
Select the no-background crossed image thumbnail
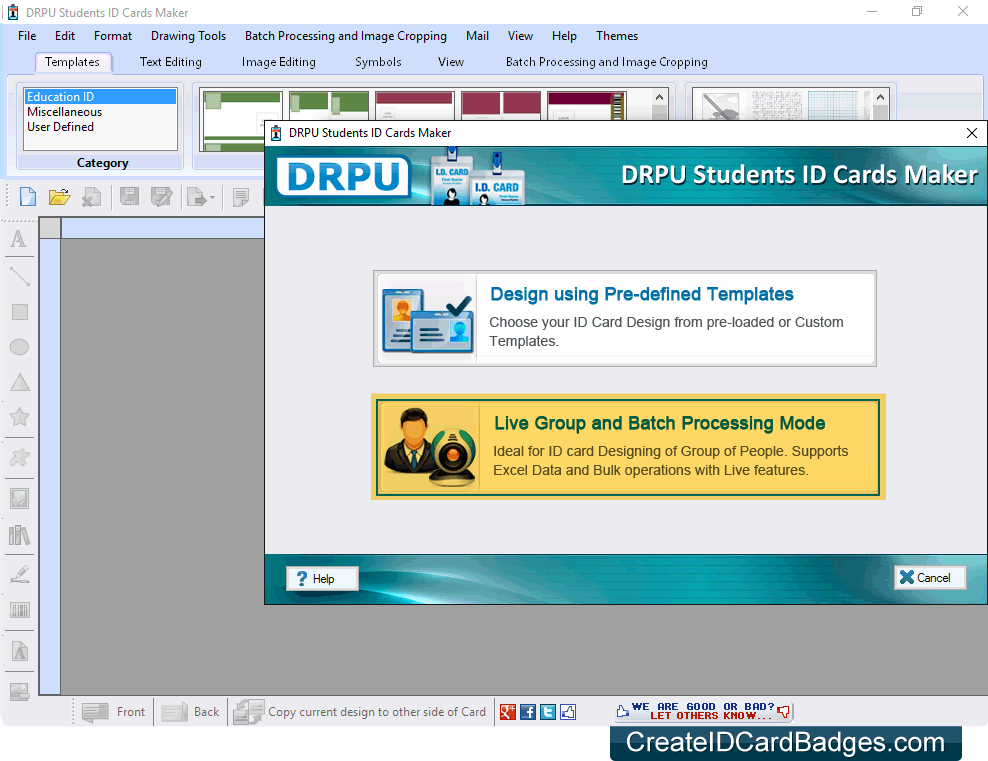point(719,106)
